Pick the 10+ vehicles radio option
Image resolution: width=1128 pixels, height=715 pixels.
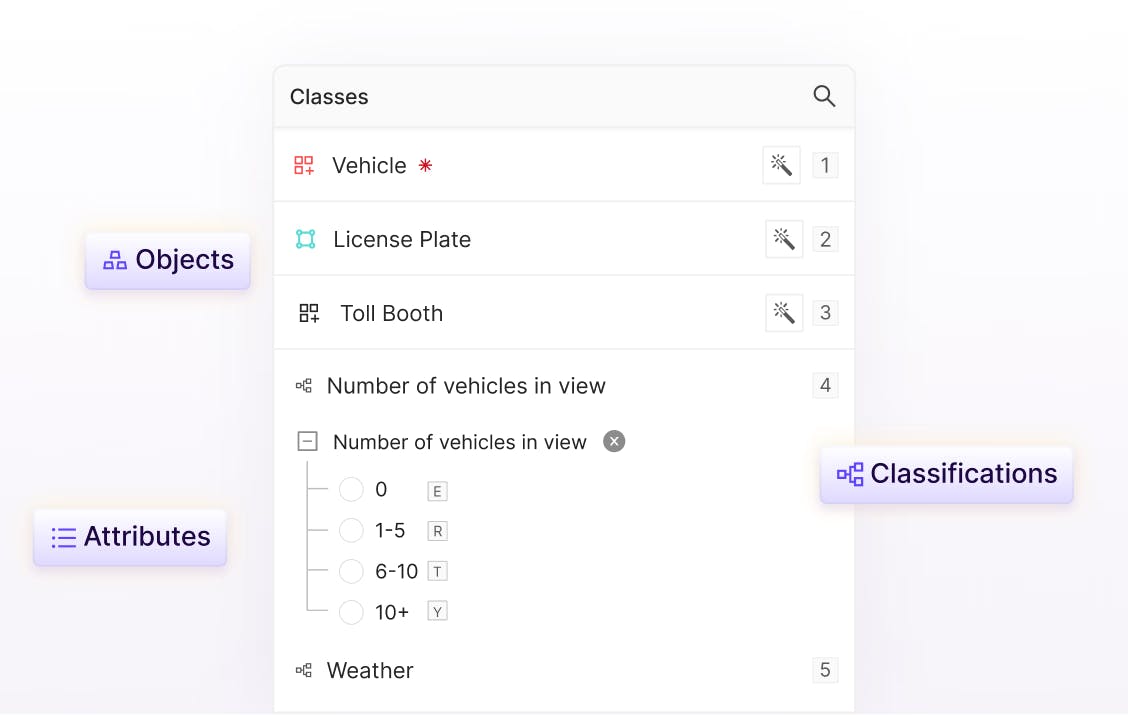[x=351, y=612]
